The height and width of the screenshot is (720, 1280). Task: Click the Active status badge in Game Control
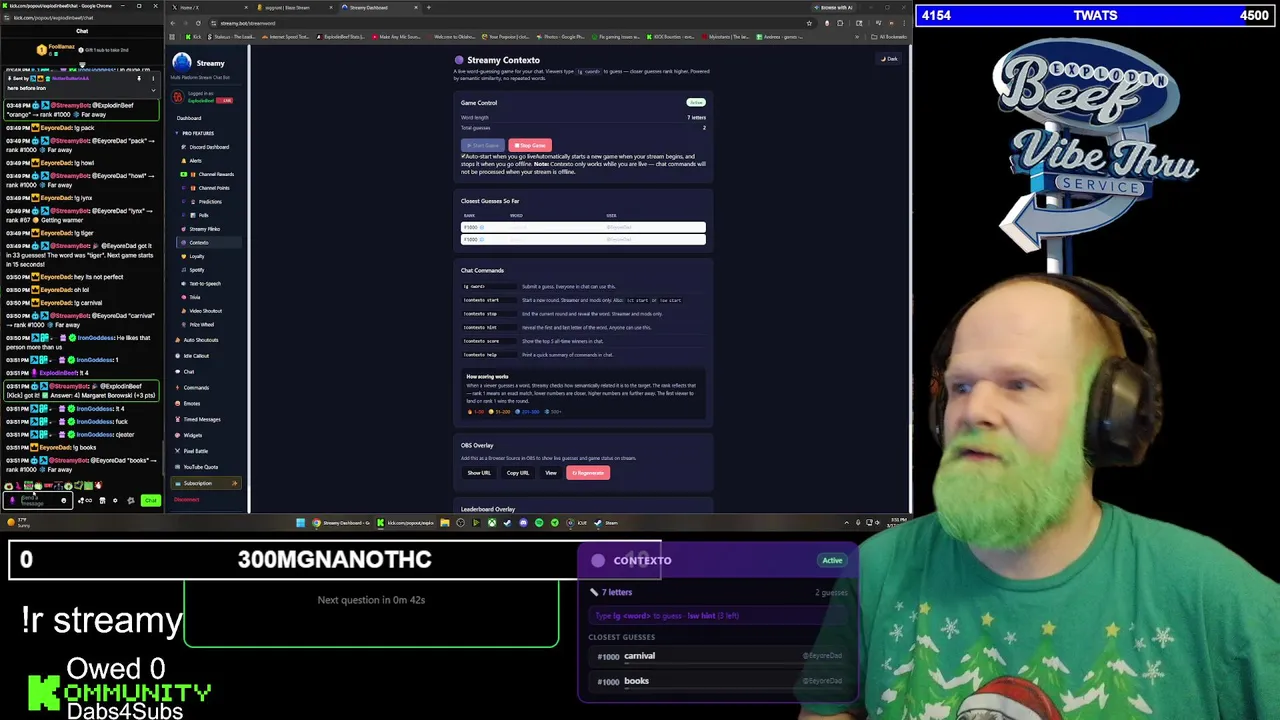(696, 102)
